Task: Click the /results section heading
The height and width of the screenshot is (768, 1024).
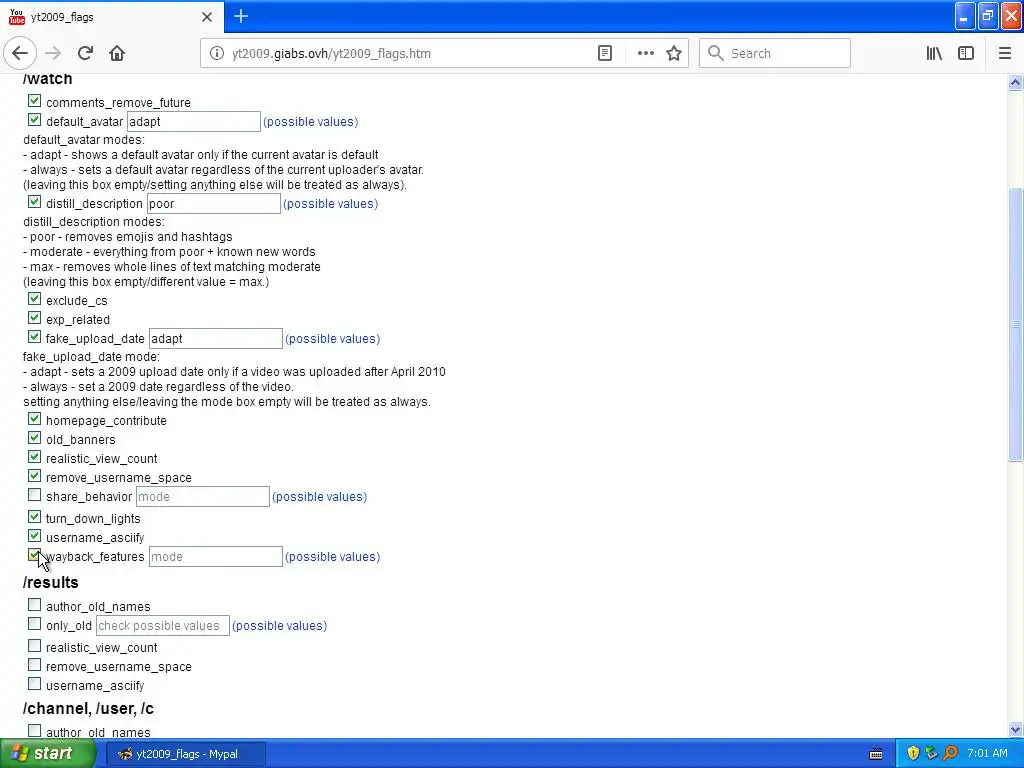Action: (x=51, y=583)
